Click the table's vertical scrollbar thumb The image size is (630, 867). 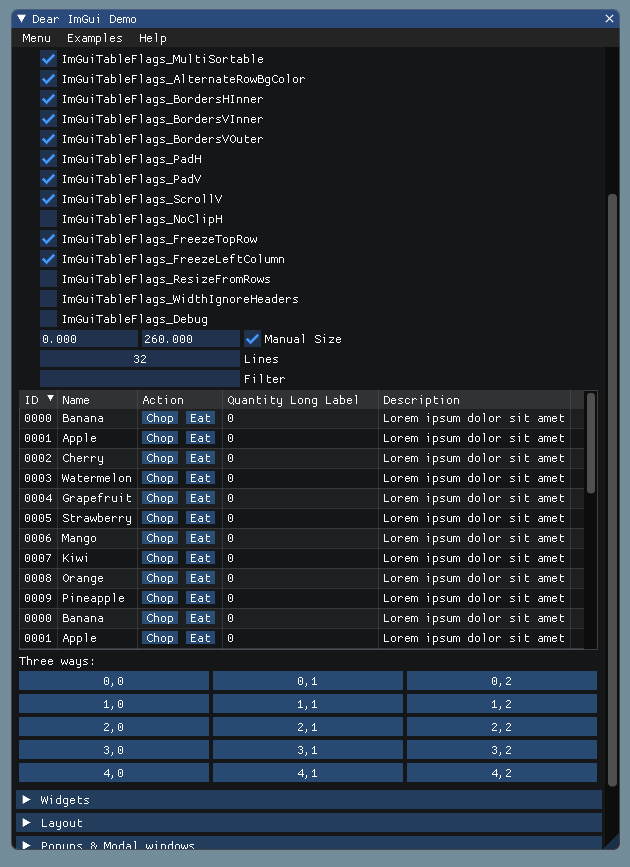pyautogui.click(x=591, y=443)
